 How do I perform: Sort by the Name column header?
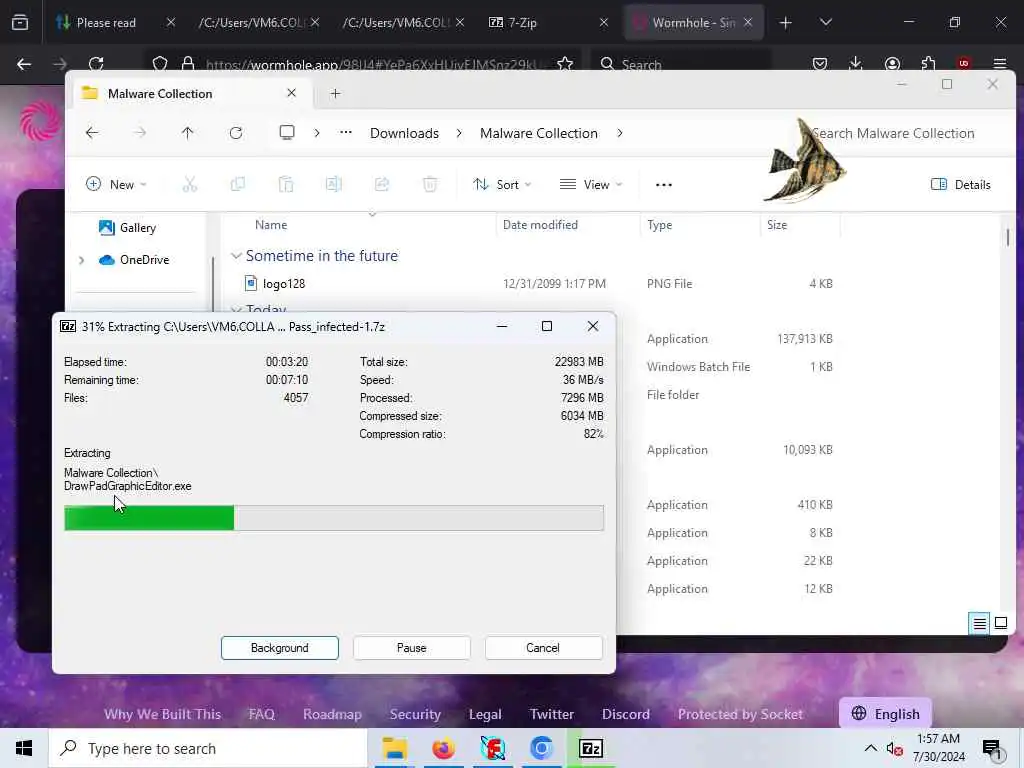pyautogui.click(x=271, y=225)
